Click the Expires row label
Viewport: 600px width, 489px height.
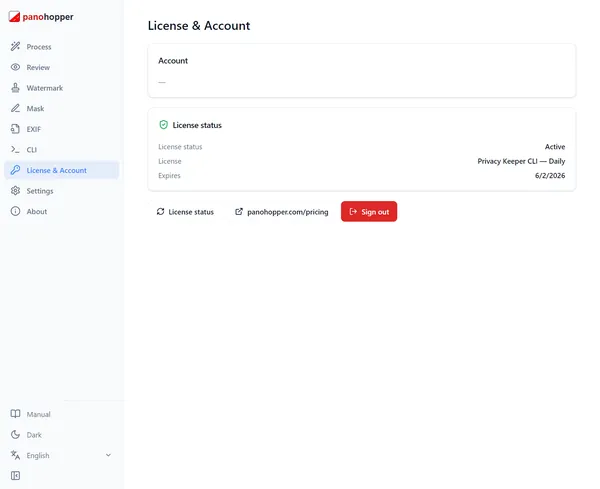point(169,176)
